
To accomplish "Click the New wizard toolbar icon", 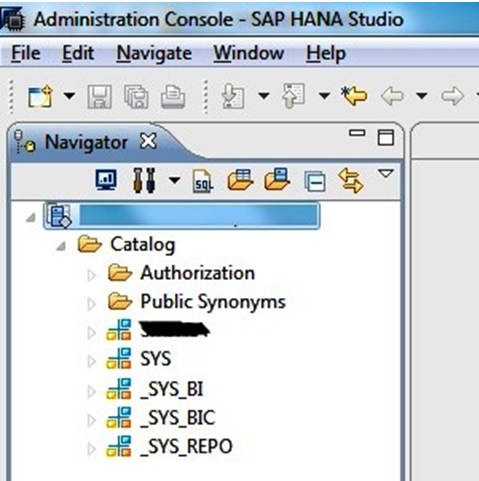I will (41, 97).
